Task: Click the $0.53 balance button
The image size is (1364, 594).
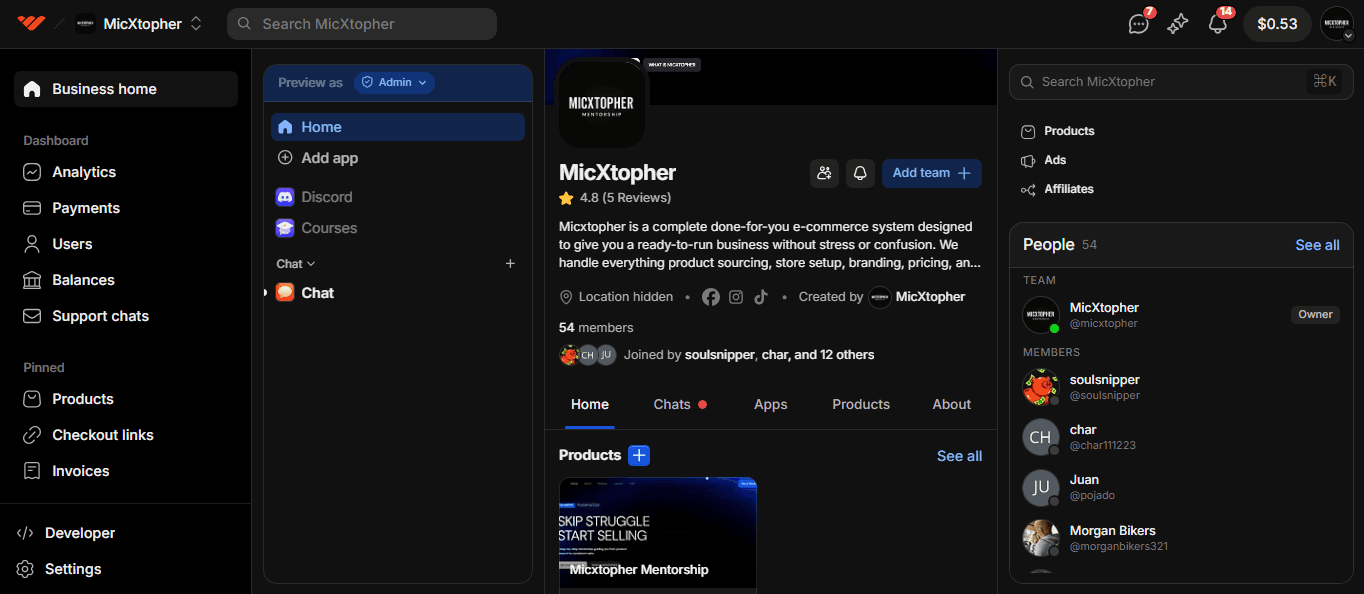Action: click(x=1277, y=24)
